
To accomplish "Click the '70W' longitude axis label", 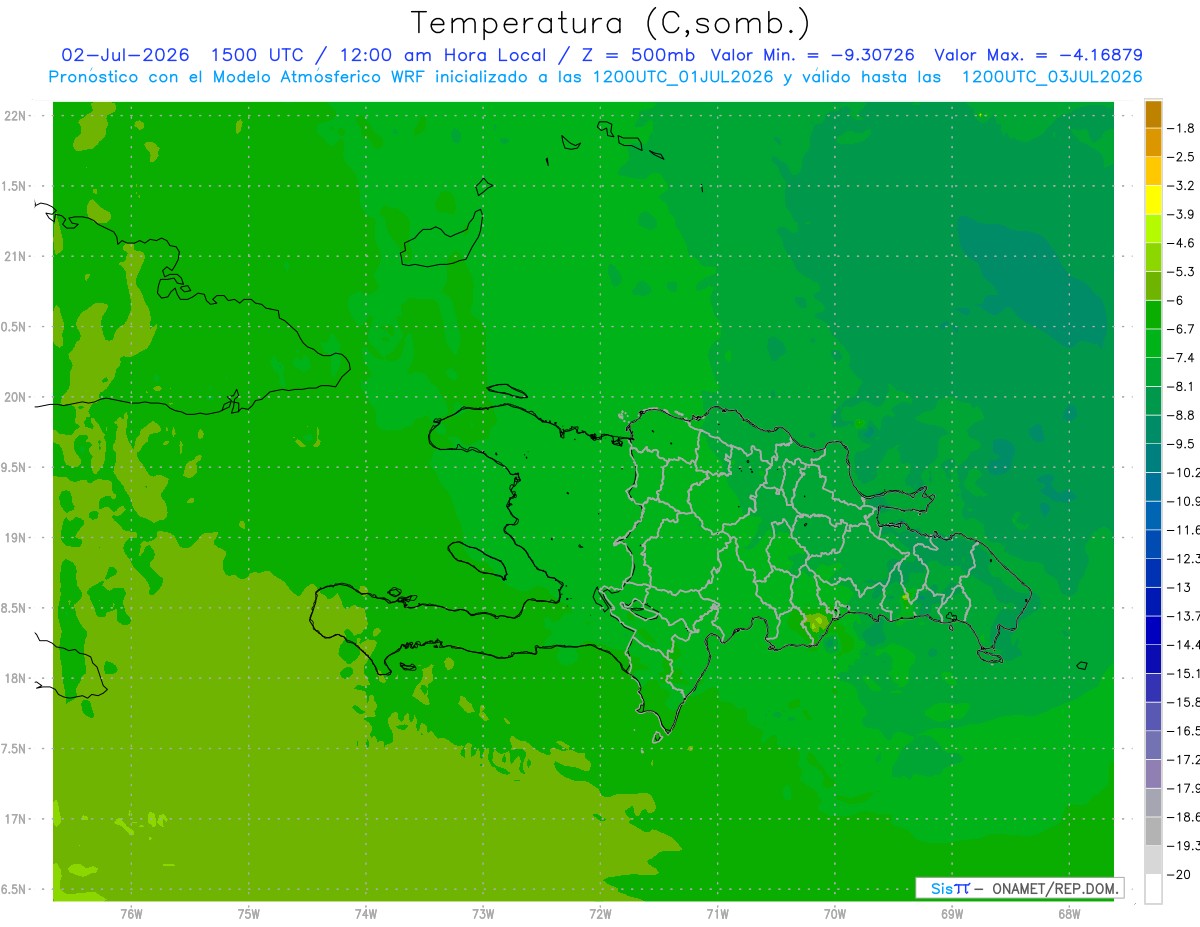I will pyautogui.click(x=835, y=914).
